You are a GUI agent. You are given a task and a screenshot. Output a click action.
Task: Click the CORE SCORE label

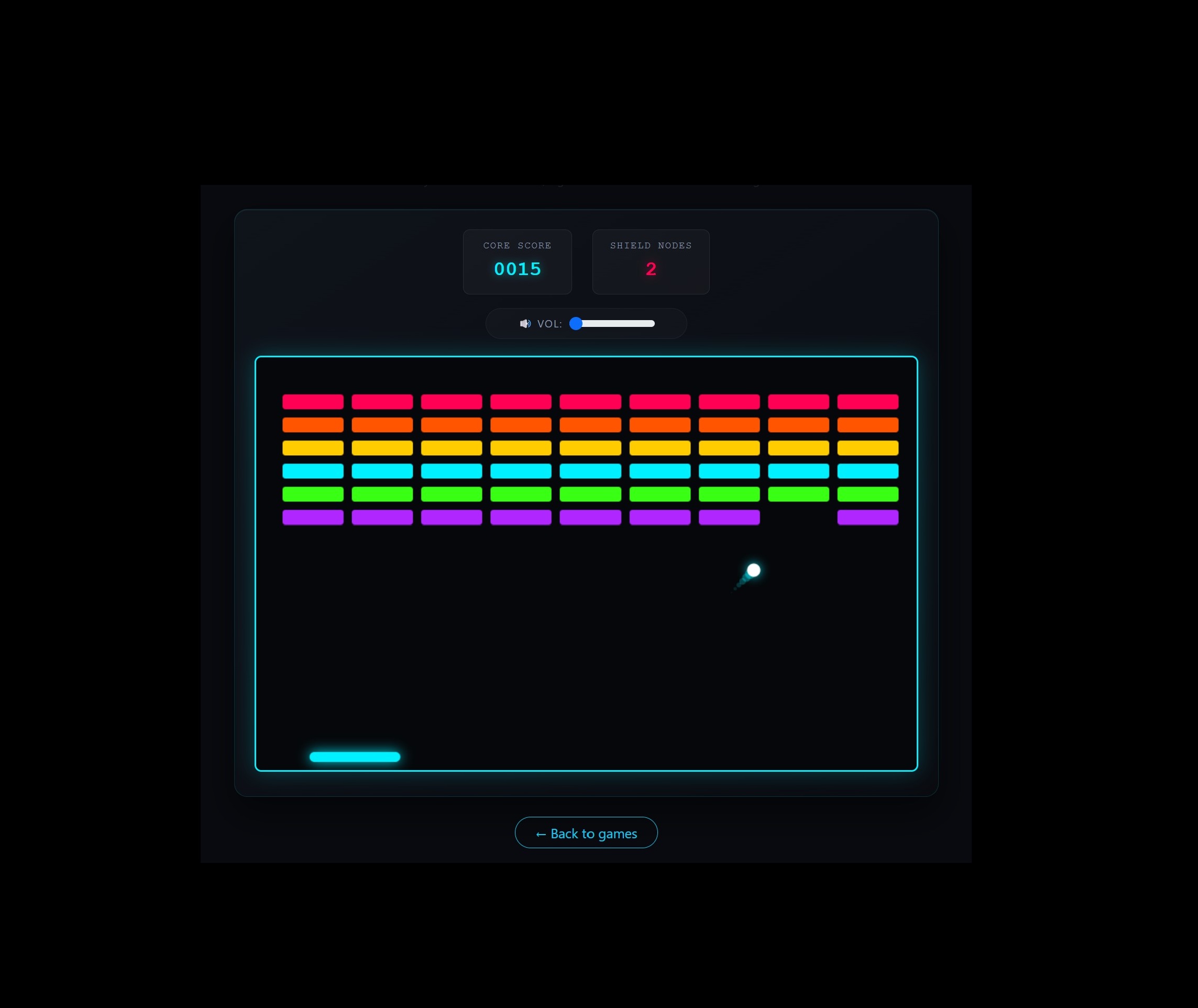coord(518,245)
